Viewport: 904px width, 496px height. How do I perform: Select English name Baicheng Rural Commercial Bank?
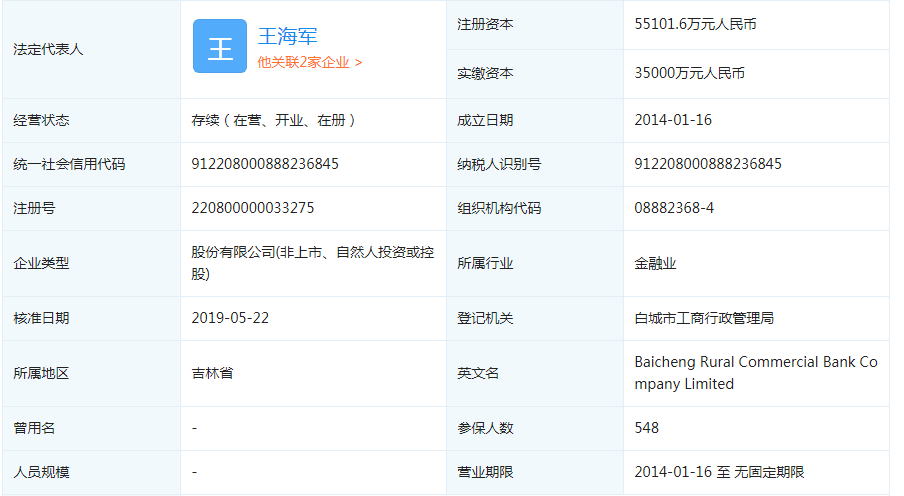756,373
